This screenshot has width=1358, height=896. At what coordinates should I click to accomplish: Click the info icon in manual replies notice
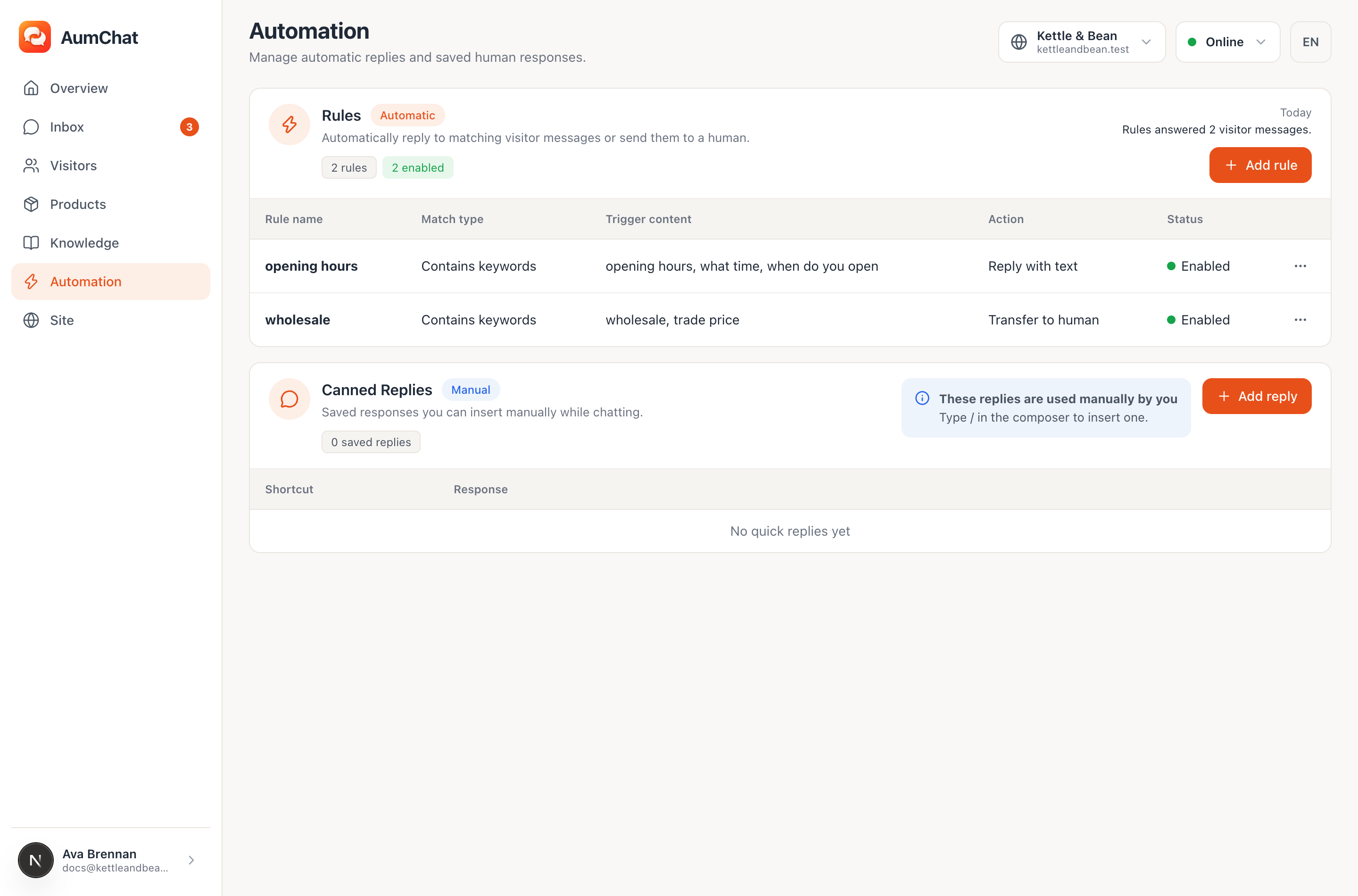(922, 398)
